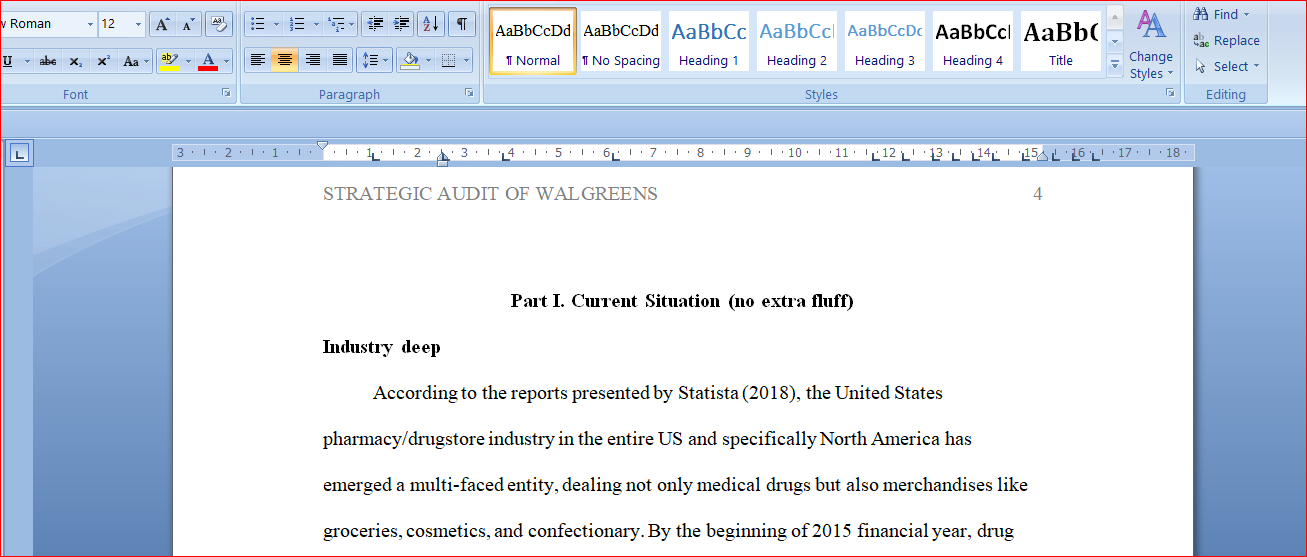Align text left
The width and height of the screenshot is (1307, 557).
(258, 61)
